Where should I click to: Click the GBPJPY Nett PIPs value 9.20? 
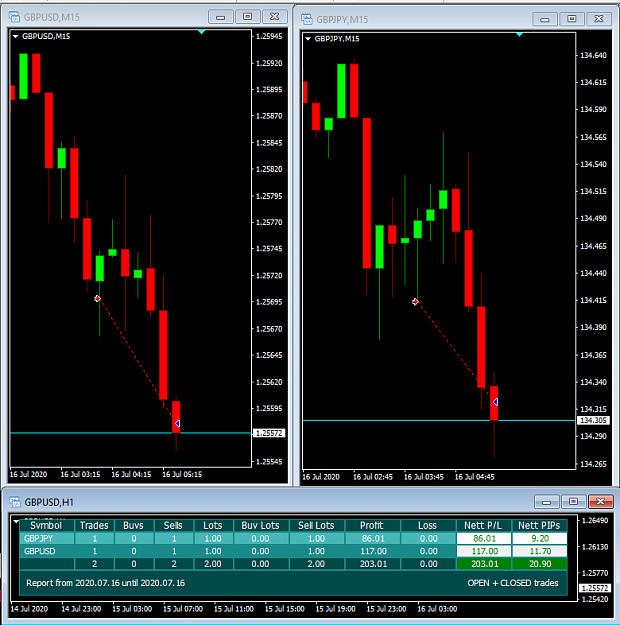point(539,539)
